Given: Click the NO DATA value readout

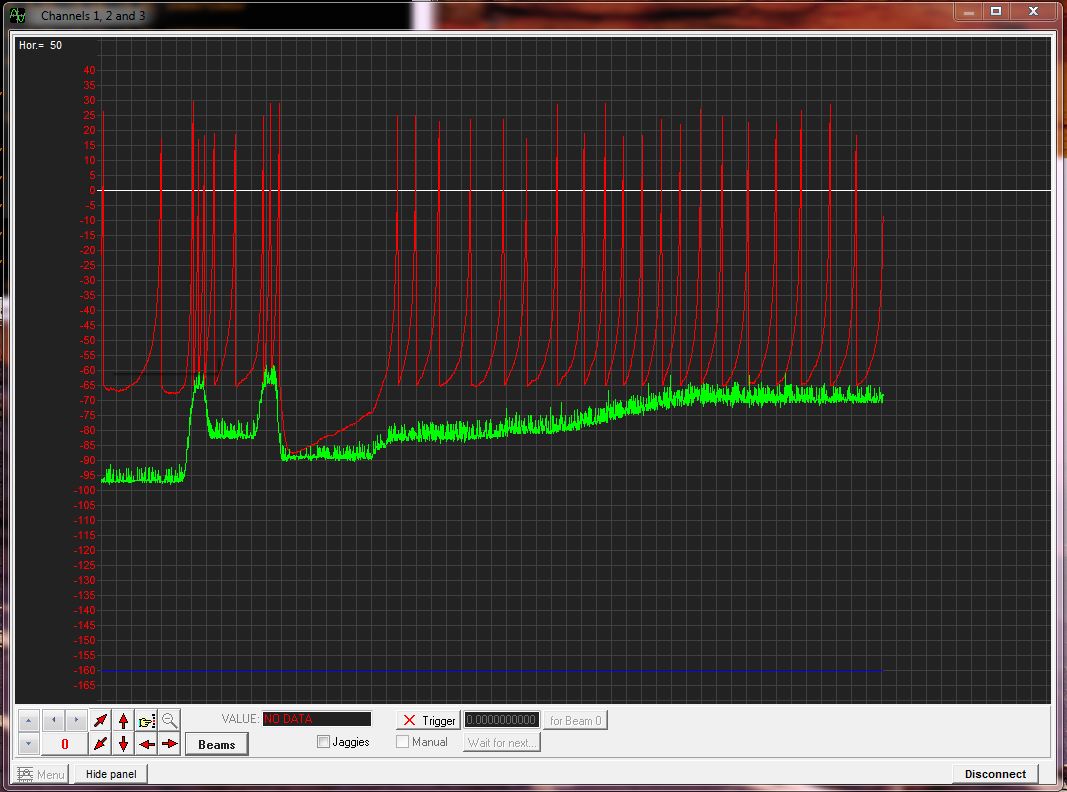Looking at the screenshot, I should (x=317, y=719).
